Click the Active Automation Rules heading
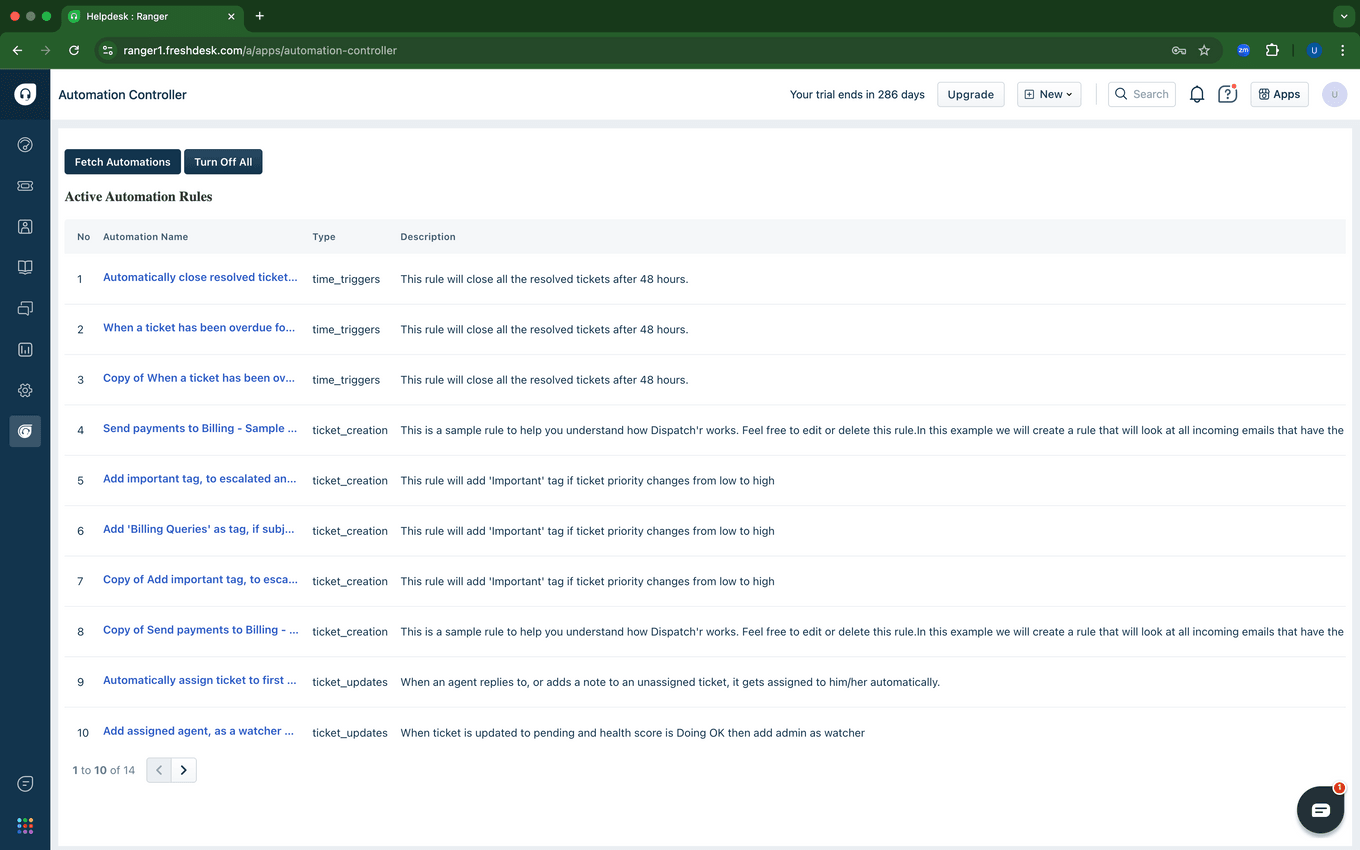 (138, 197)
